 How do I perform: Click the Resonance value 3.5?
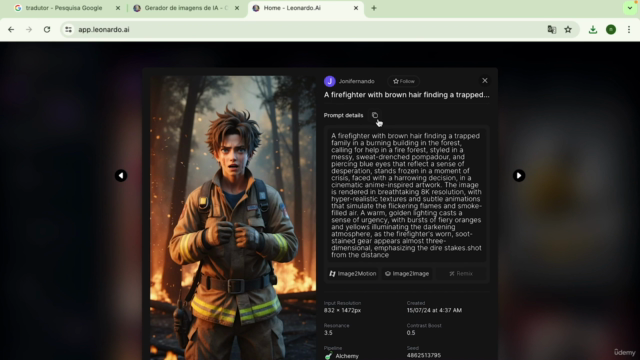pyautogui.click(x=328, y=333)
